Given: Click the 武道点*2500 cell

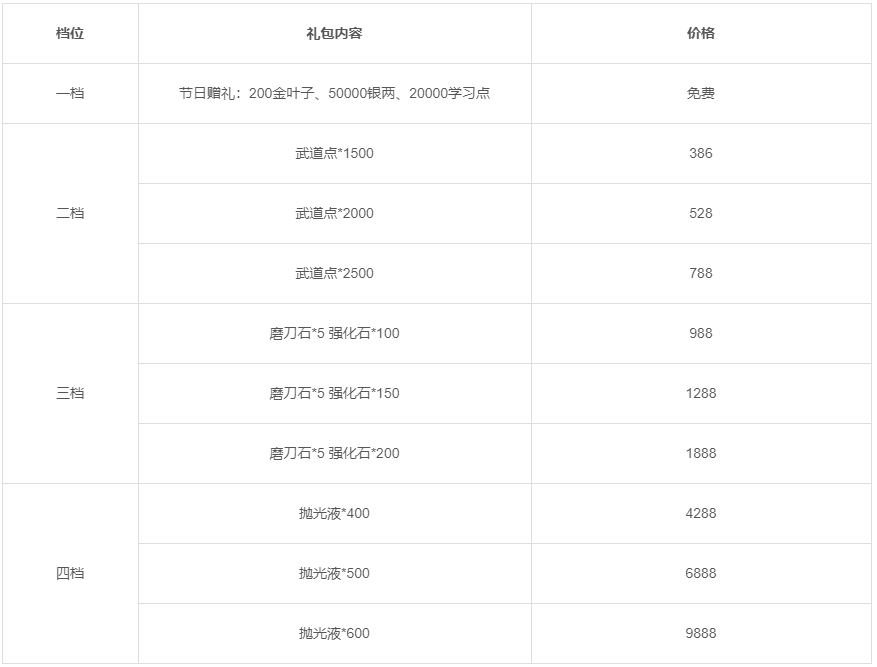Looking at the screenshot, I should pos(334,273).
